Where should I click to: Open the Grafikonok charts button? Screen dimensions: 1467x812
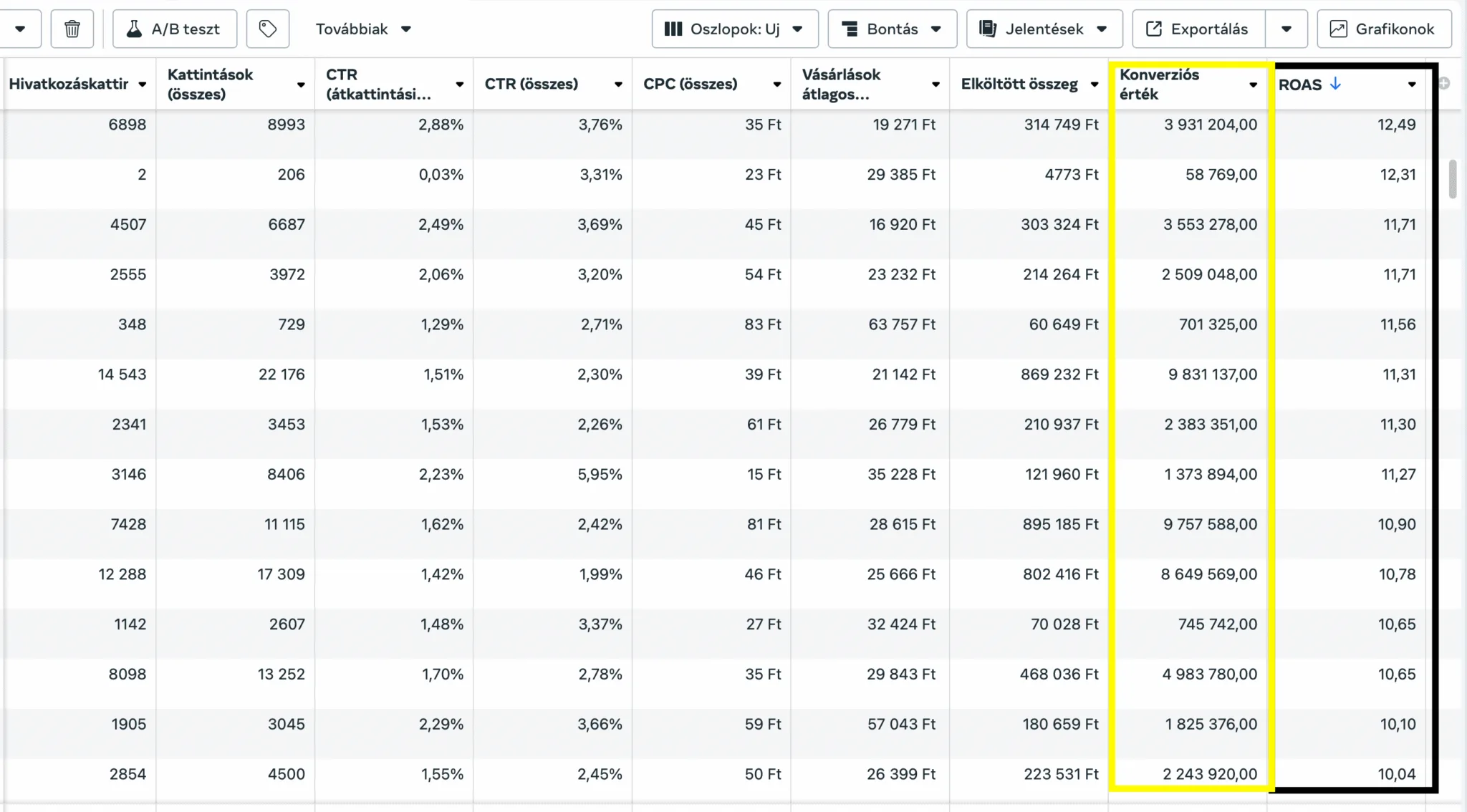point(1383,29)
